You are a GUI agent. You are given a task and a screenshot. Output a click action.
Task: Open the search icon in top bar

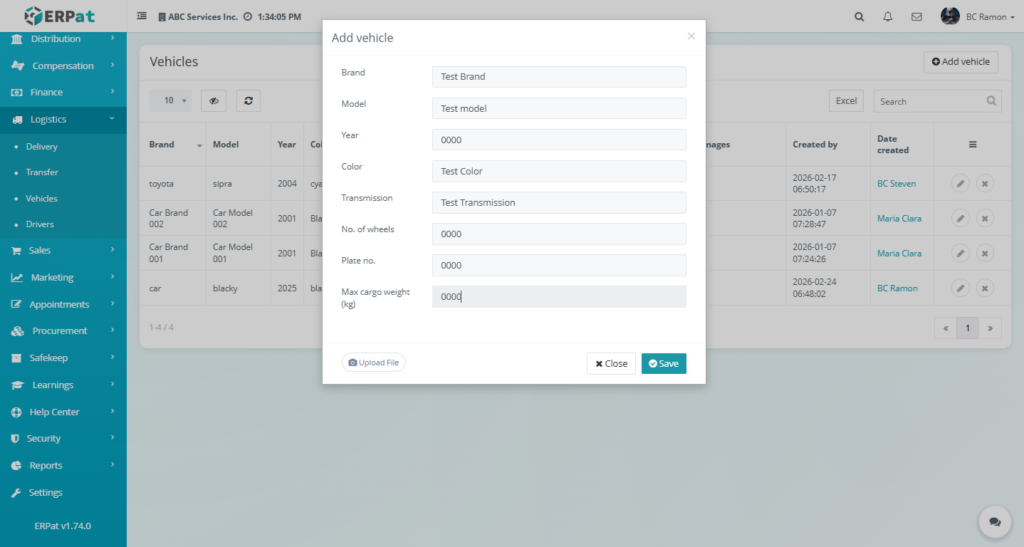(x=859, y=17)
